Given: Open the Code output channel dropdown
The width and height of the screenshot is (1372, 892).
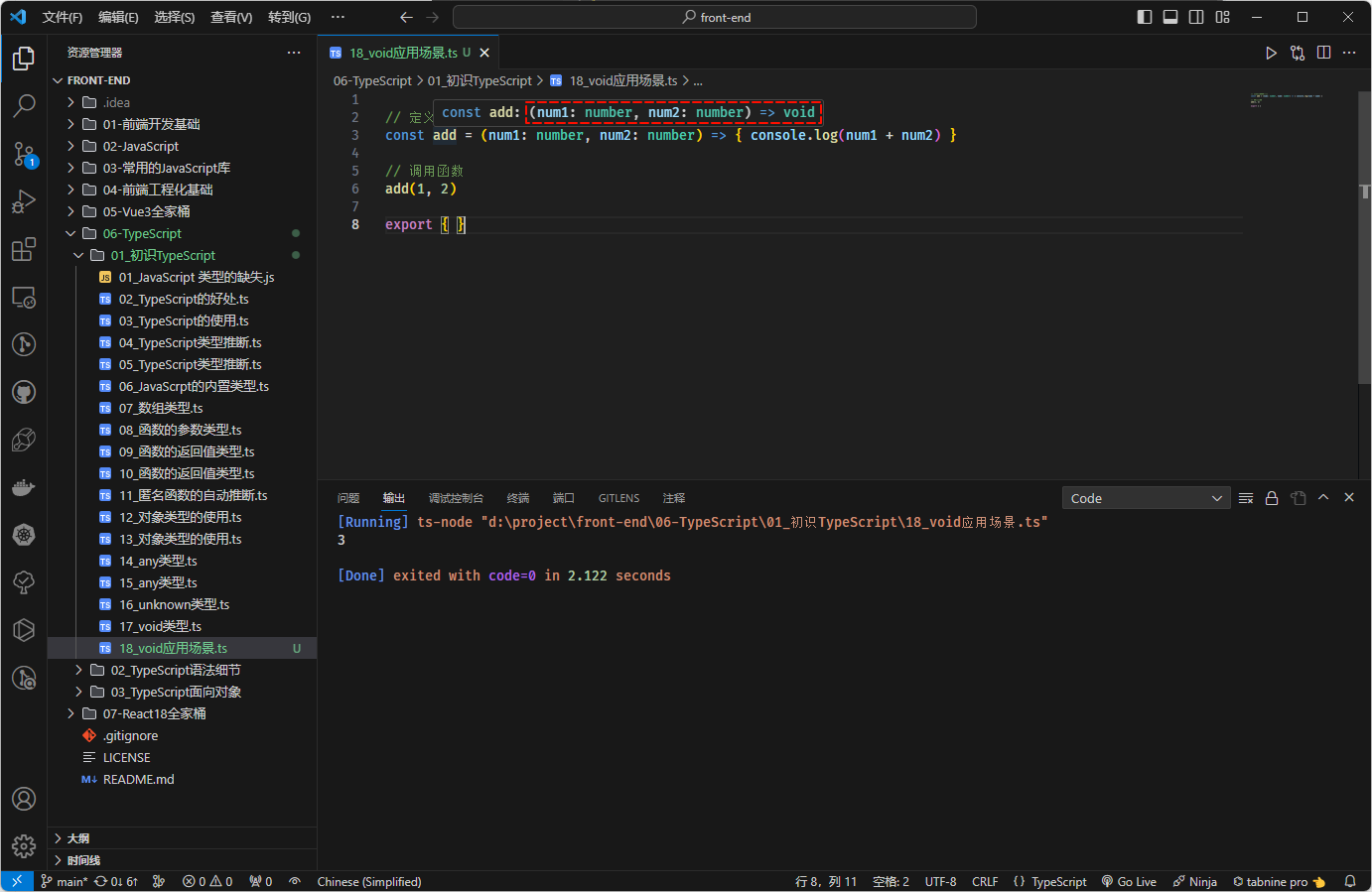Looking at the screenshot, I should tap(1146, 498).
